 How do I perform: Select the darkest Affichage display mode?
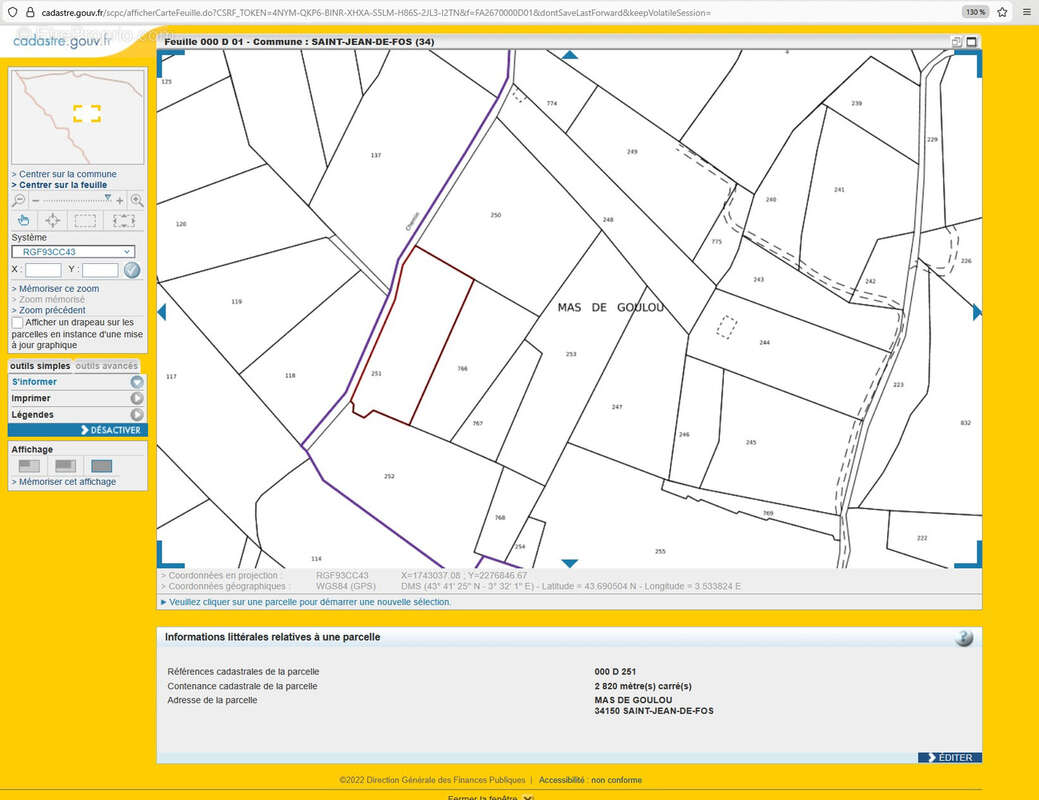(102, 465)
